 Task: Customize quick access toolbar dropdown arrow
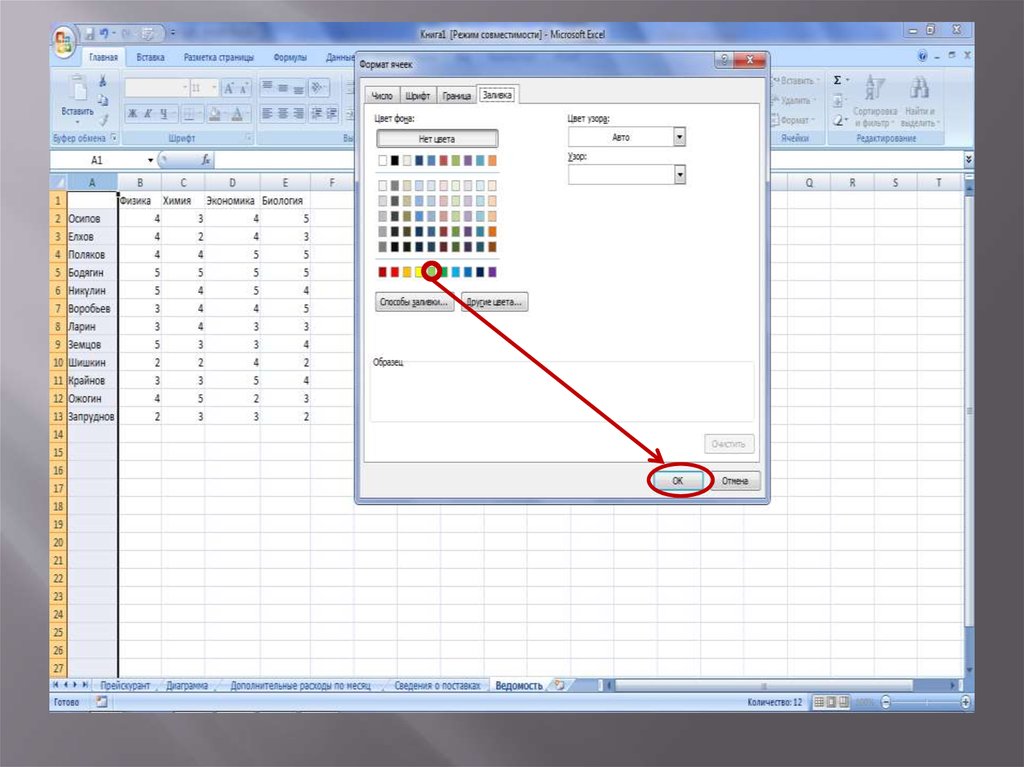click(173, 33)
